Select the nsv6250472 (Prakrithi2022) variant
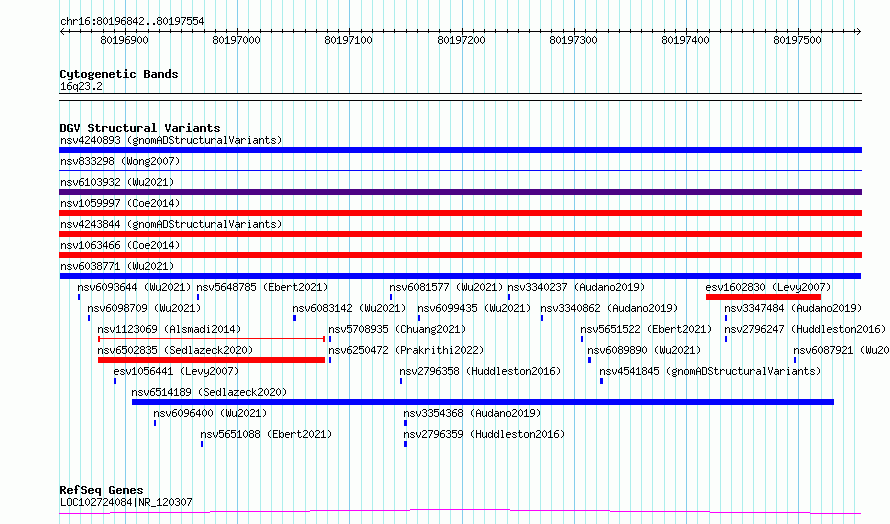890x524 pixels. coord(406,350)
